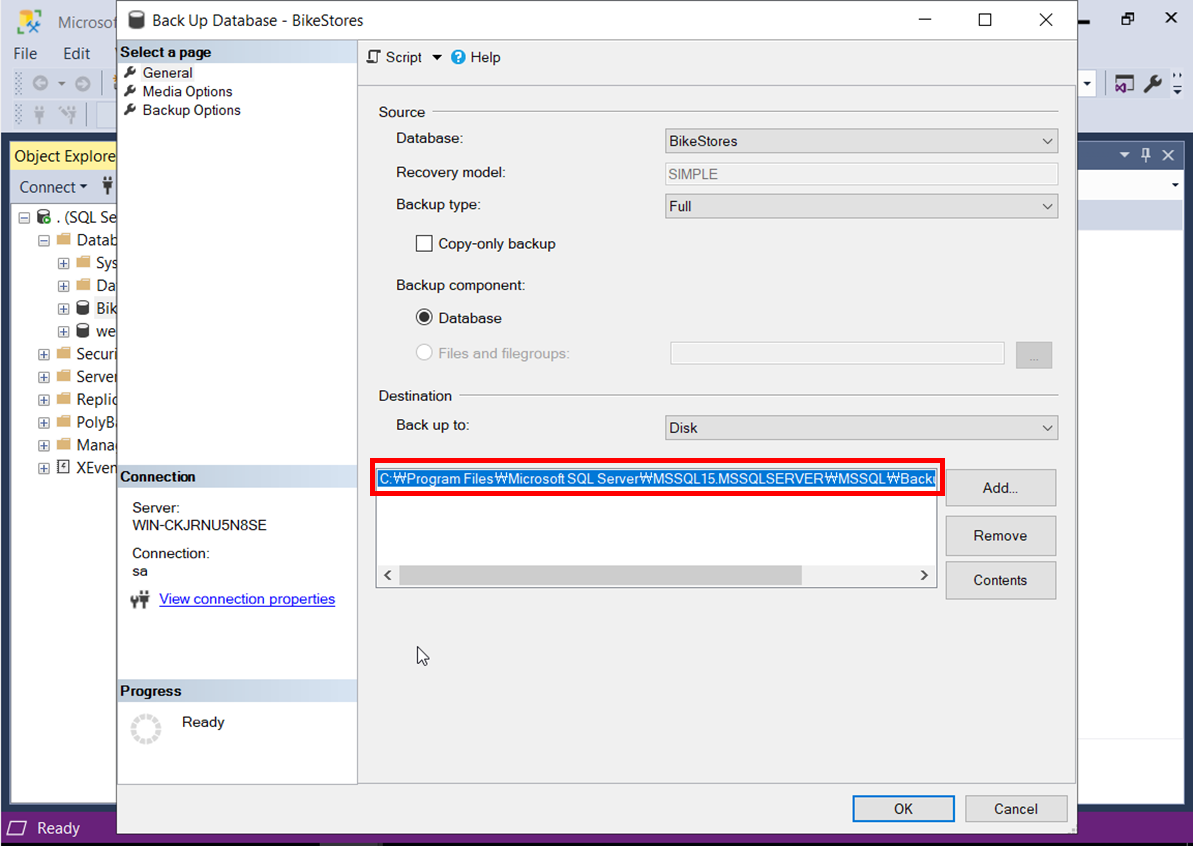Select the Backup Options page
The height and width of the screenshot is (846, 1193).
191,110
